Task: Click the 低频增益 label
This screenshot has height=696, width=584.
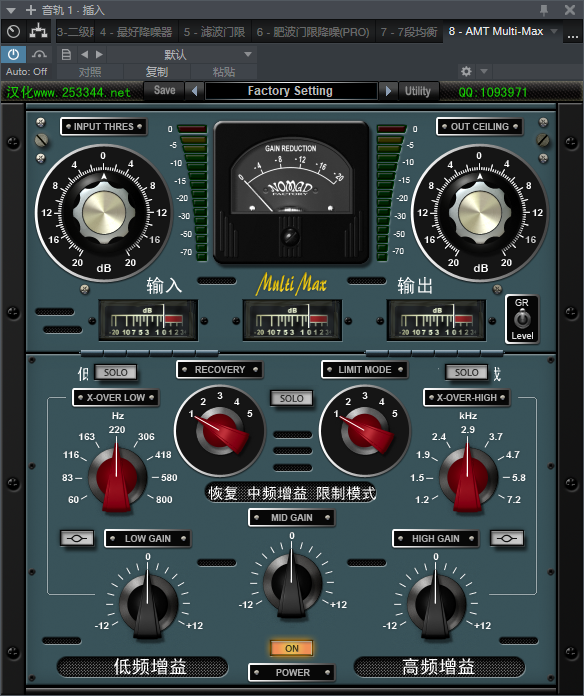Action: 150,667
